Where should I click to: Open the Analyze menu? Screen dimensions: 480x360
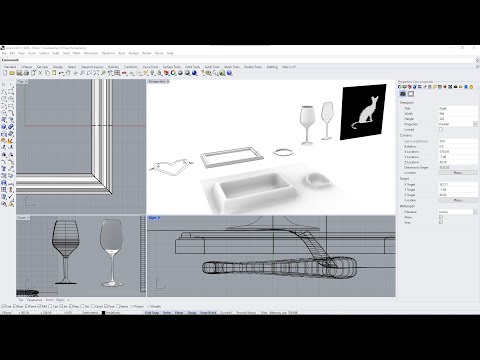(133, 53)
